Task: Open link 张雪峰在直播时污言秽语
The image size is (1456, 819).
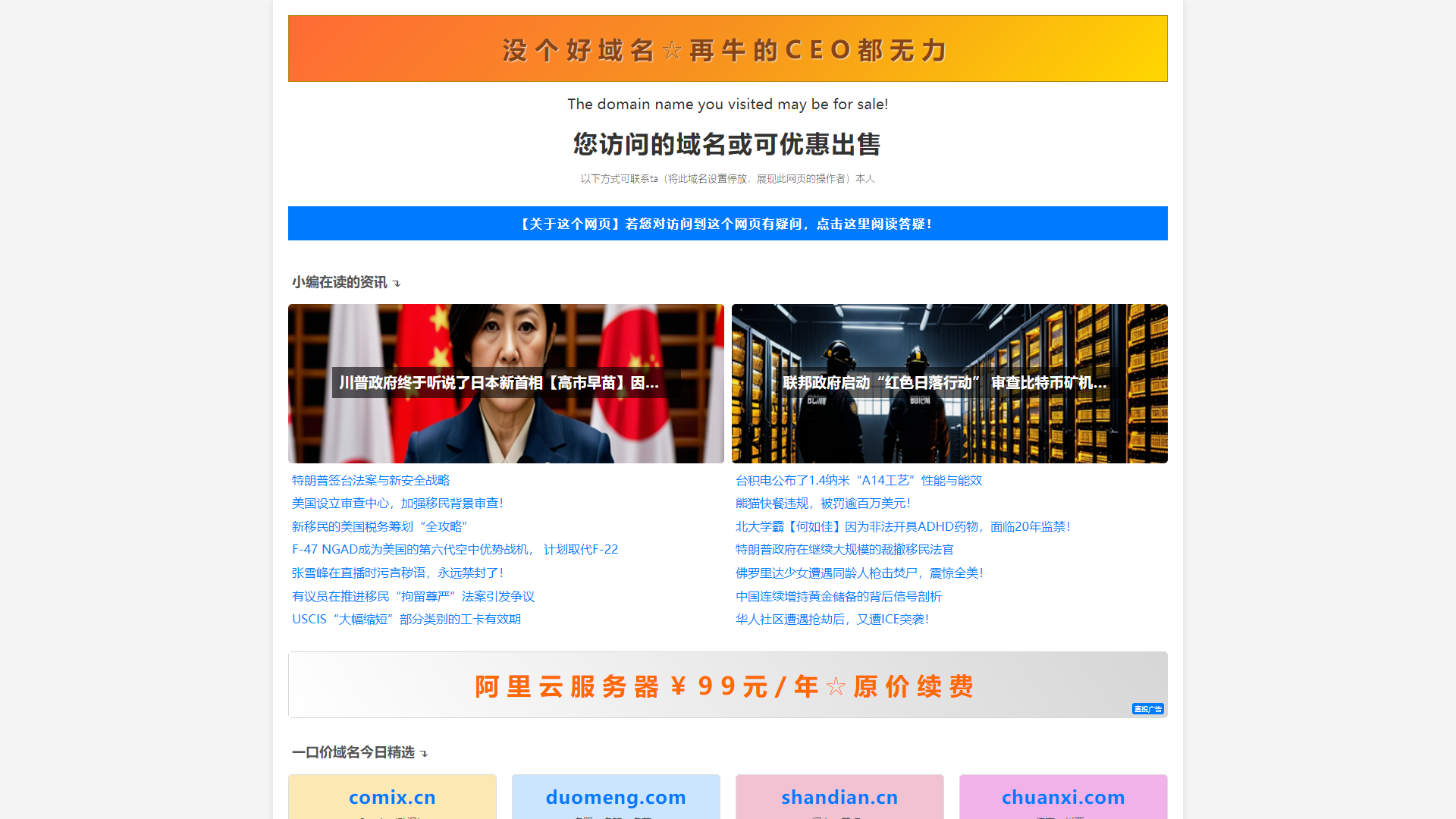Action: click(x=397, y=573)
